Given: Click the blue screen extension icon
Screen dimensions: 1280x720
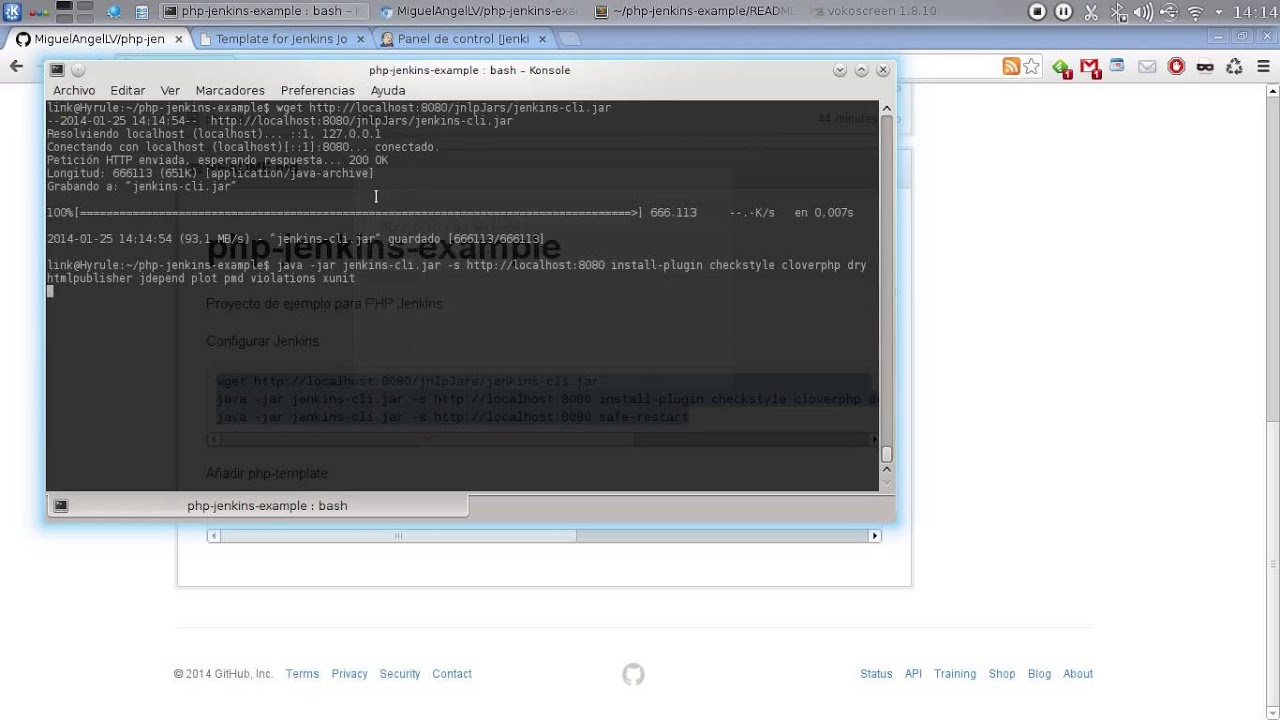Looking at the screenshot, I should point(1117,66).
